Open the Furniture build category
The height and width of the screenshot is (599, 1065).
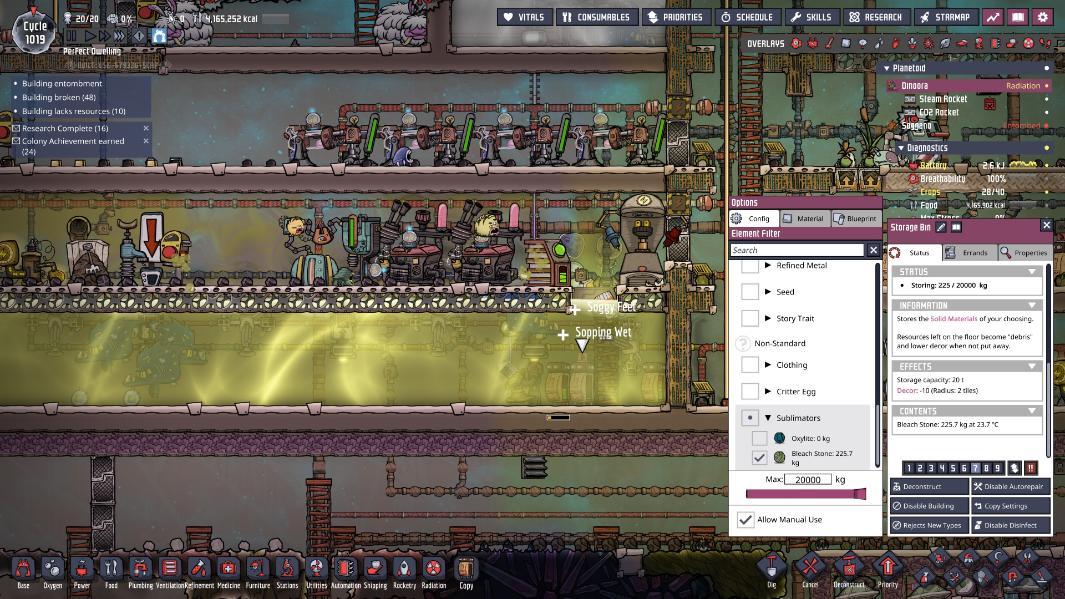pos(257,569)
